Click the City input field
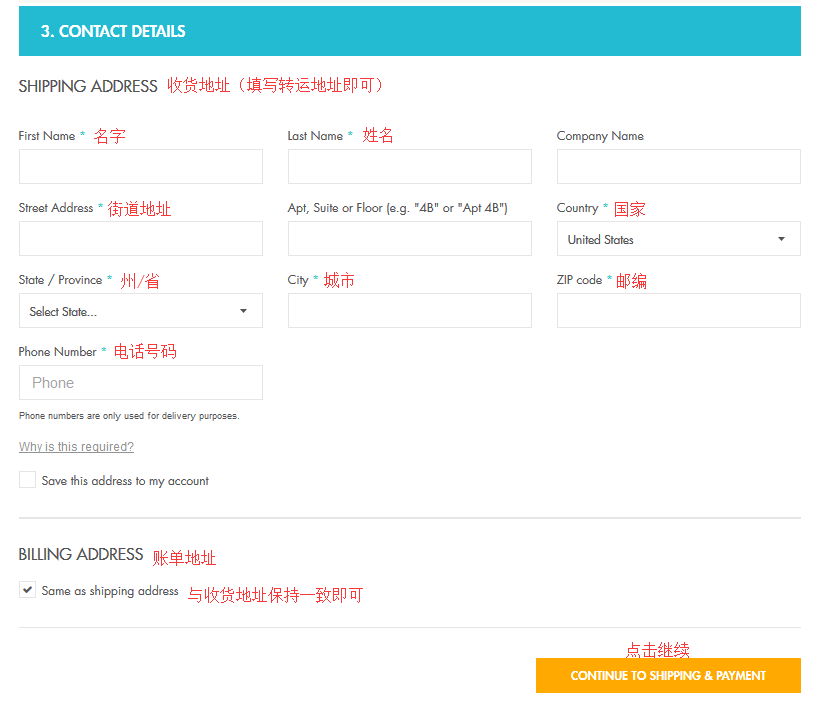Screen dimensions: 818x711 [x=409, y=311]
